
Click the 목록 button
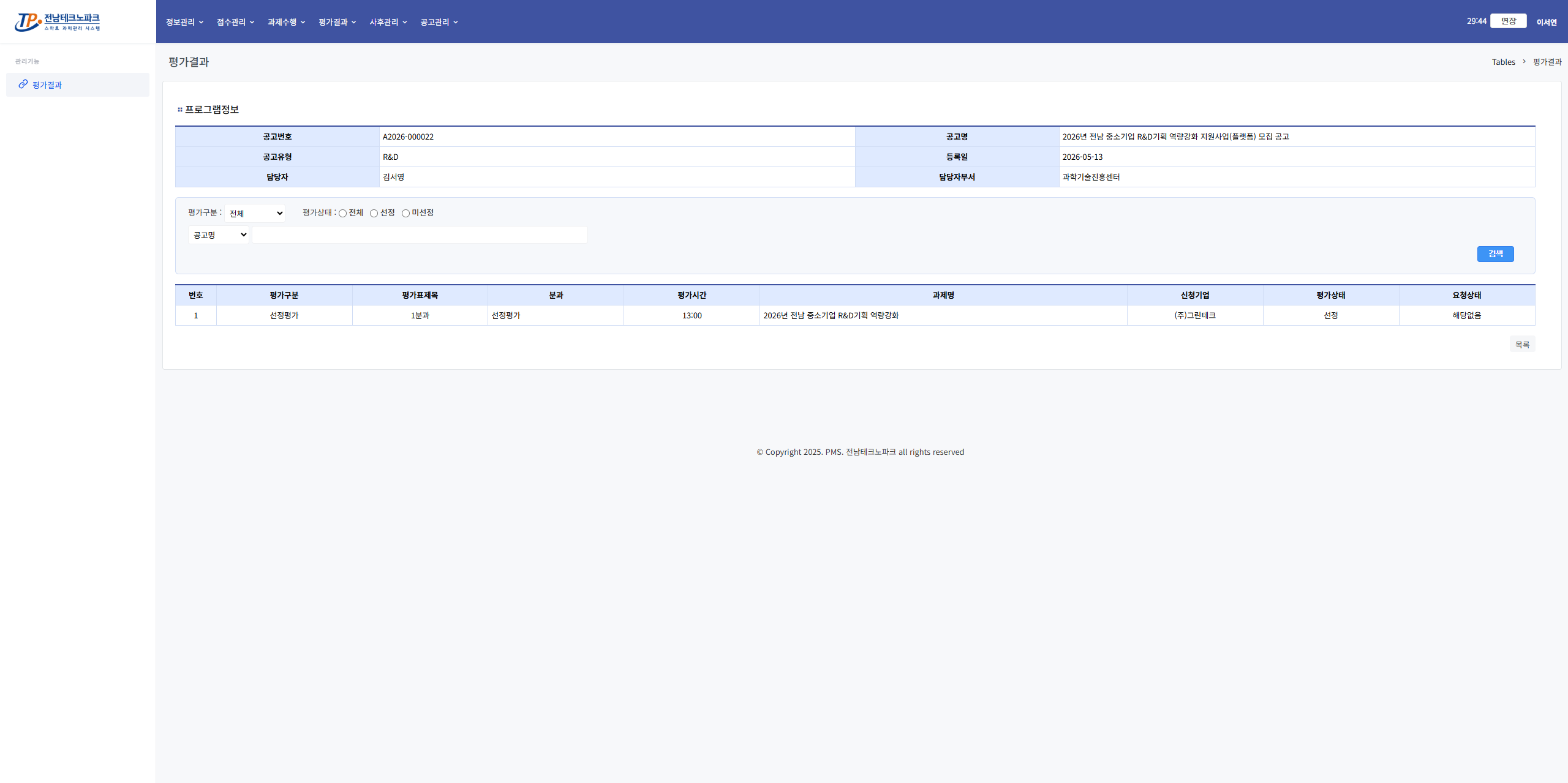pos(1522,345)
